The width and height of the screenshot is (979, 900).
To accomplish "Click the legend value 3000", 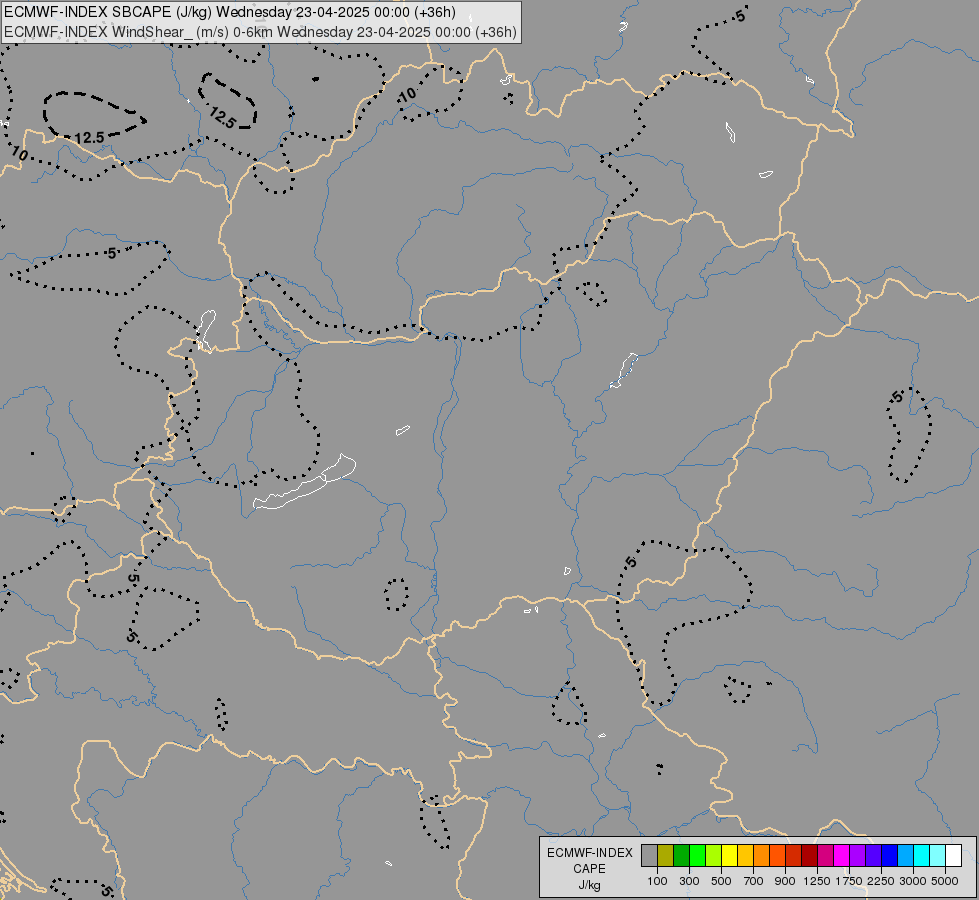I will pyautogui.click(x=913, y=881).
